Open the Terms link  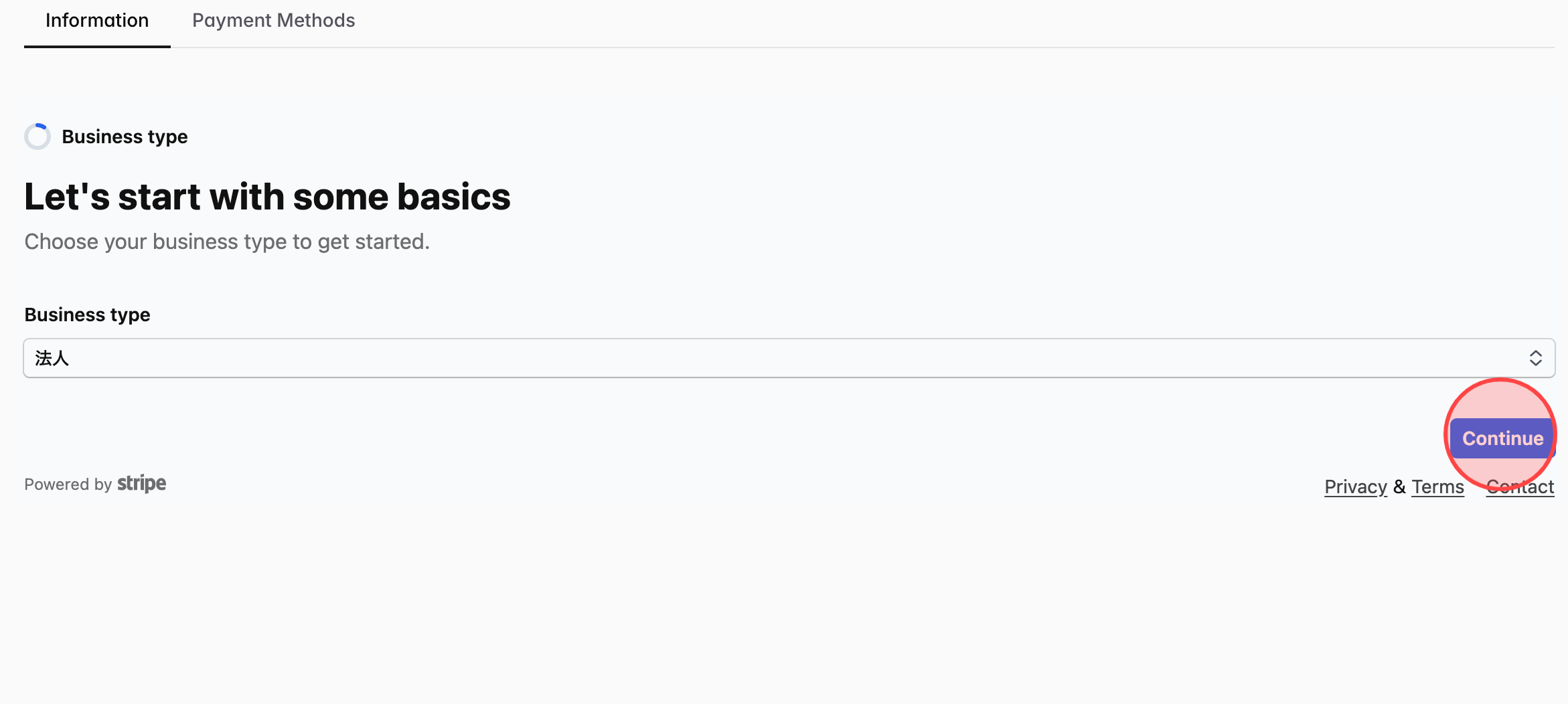coord(1437,487)
